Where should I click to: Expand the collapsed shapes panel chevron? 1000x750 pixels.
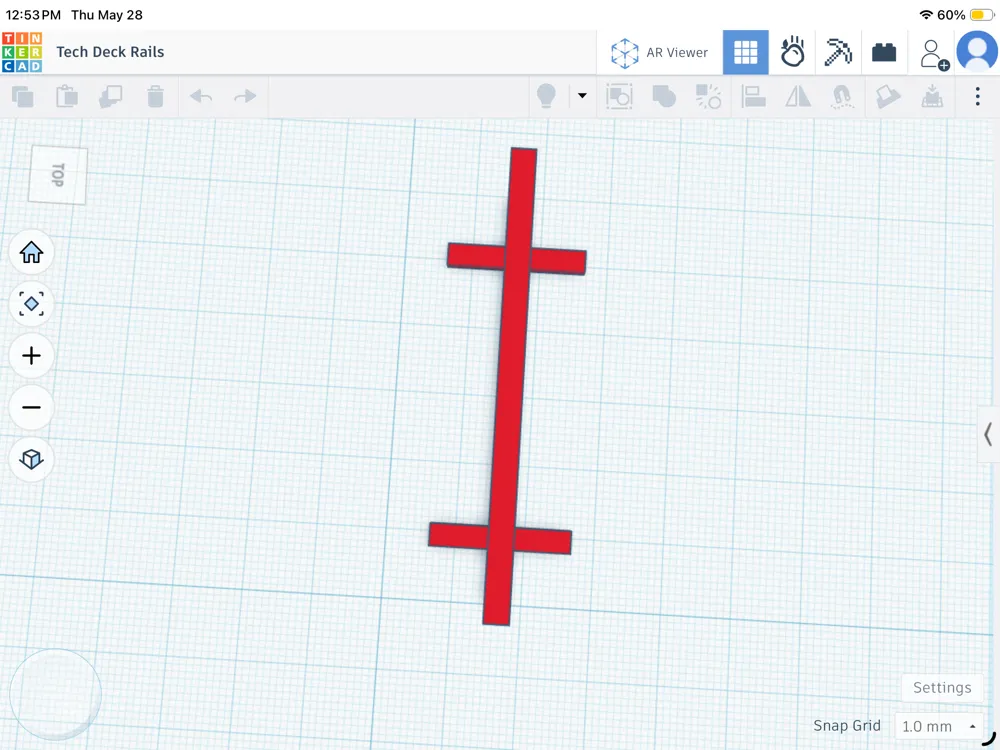[988, 434]
